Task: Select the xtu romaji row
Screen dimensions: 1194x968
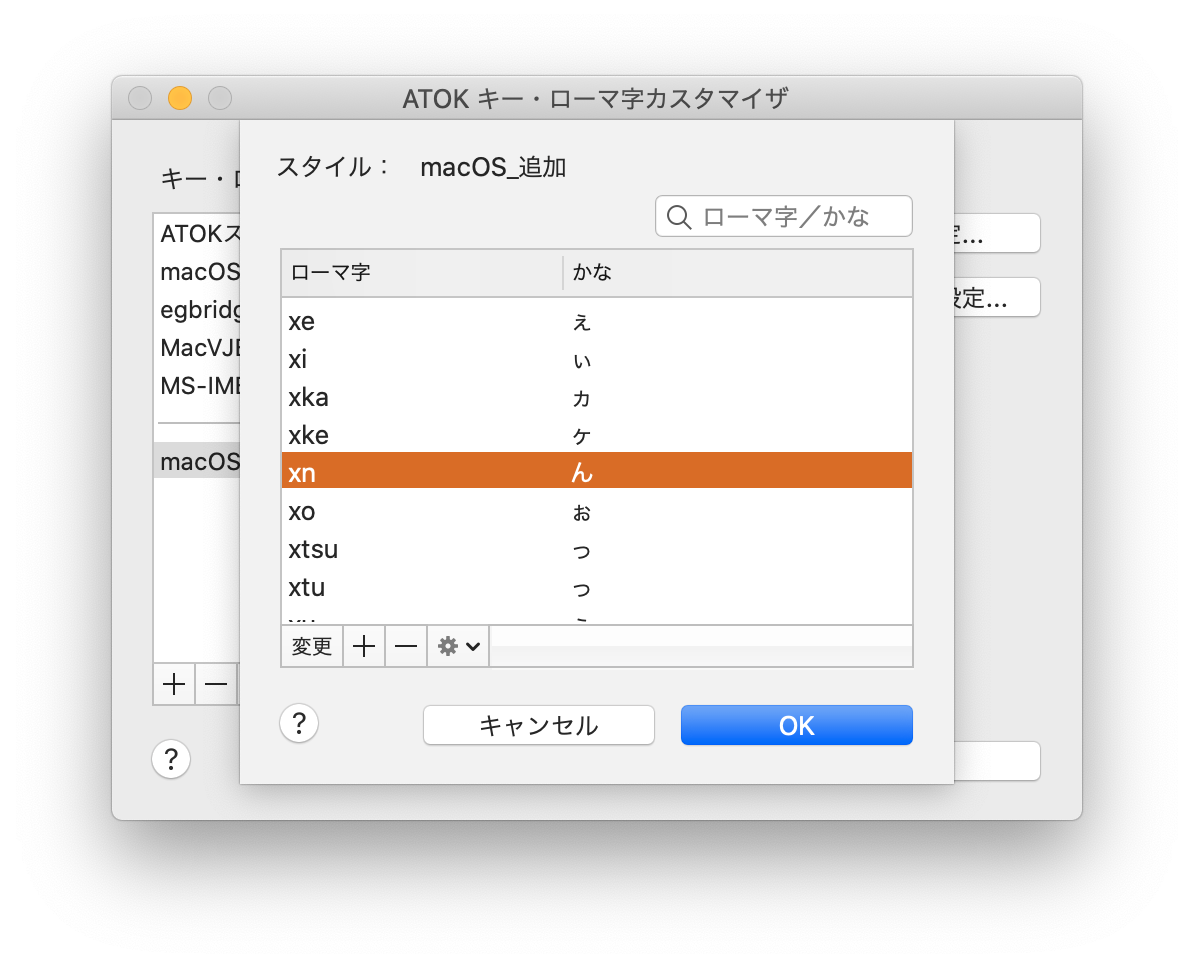Action: point(597,588)
